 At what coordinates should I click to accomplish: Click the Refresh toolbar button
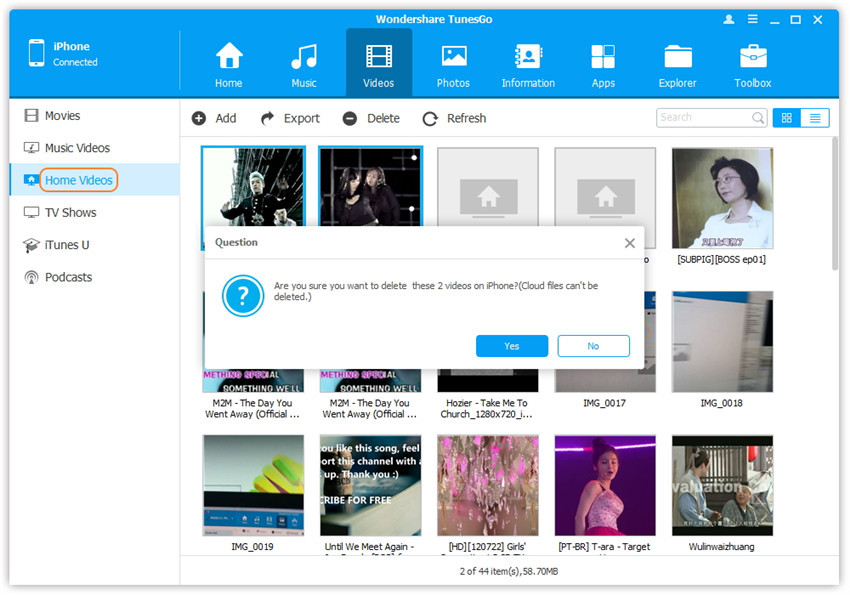coord(455,118)
